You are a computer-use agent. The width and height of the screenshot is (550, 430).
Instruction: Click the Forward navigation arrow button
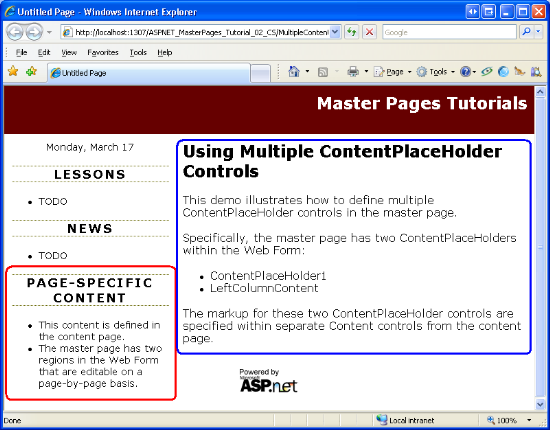point(34,32)
